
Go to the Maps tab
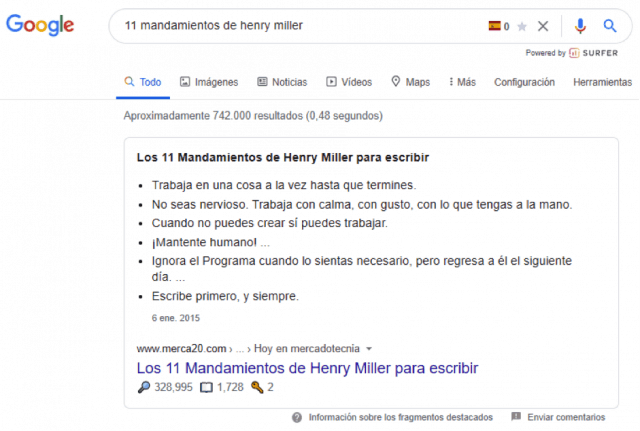(x=410, y=82)
